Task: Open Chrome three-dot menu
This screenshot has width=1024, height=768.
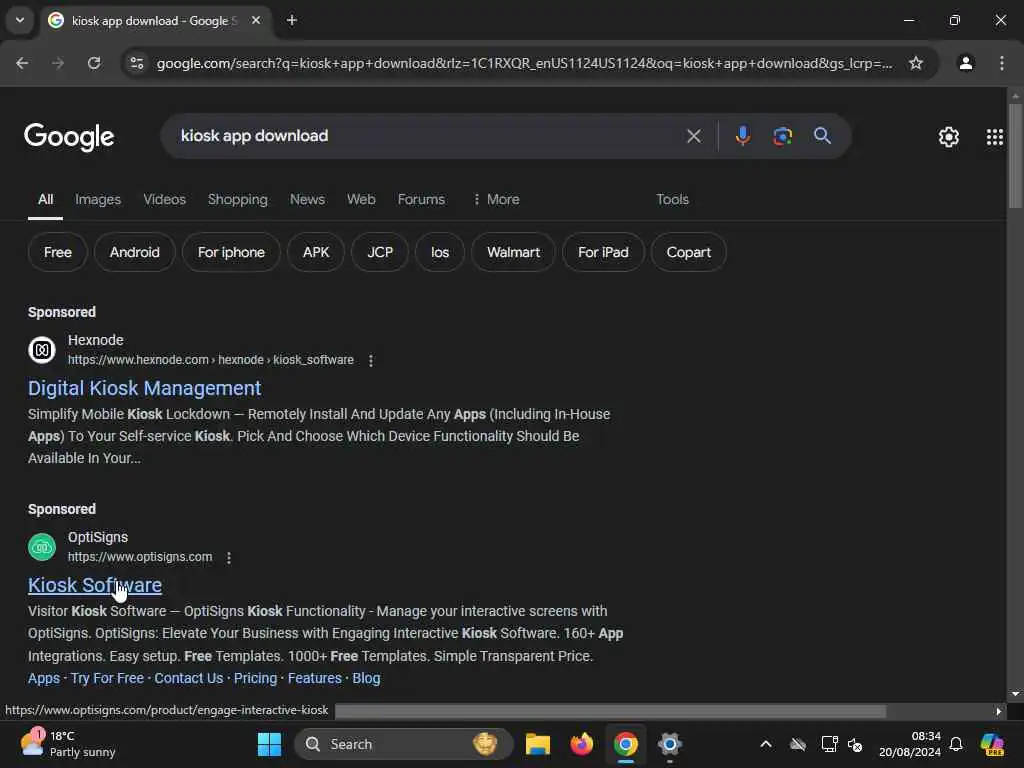Action: (x=1002, y=63)
